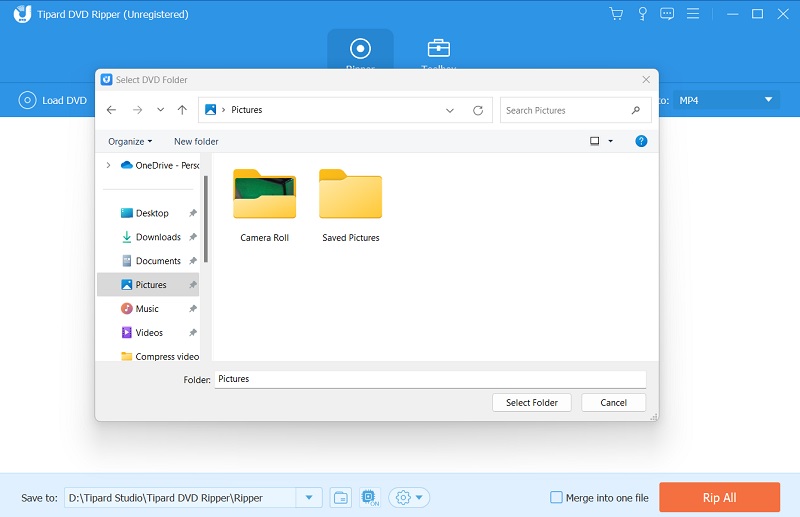Expand the address bar history dropdown

[x=449, y=110]
